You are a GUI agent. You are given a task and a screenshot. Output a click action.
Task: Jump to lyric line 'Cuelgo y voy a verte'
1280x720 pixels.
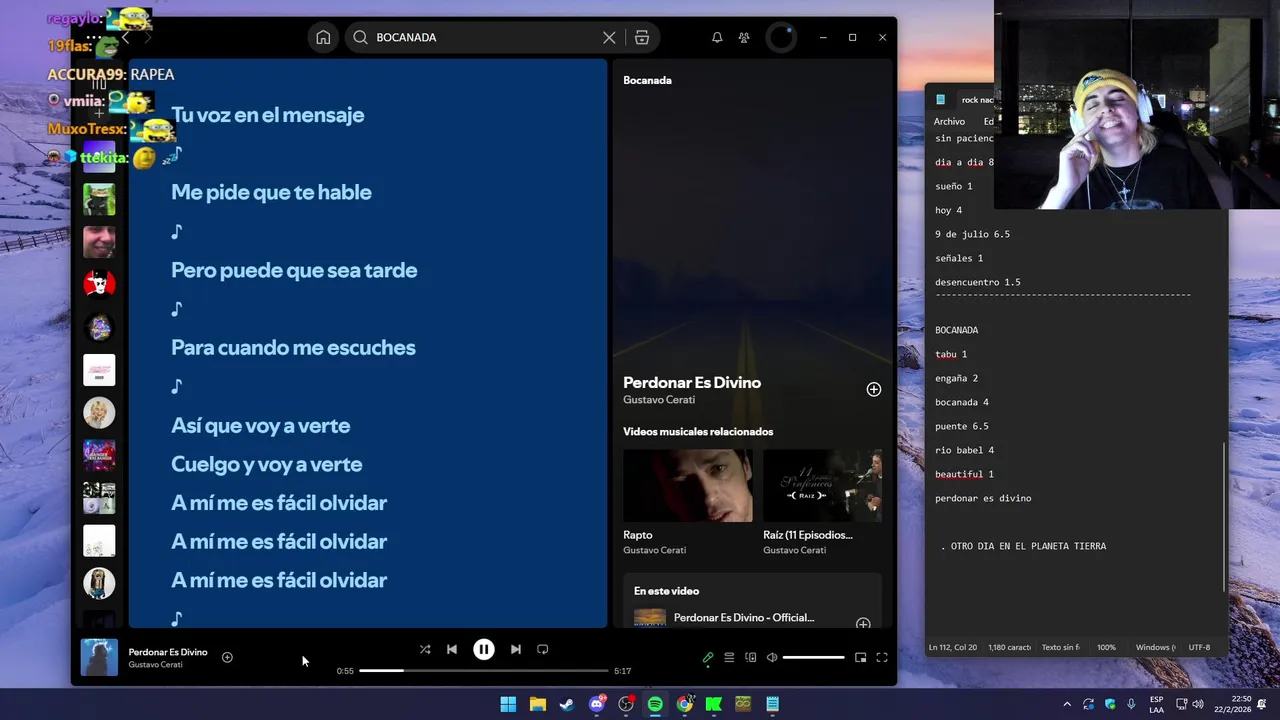click(266, 464)
